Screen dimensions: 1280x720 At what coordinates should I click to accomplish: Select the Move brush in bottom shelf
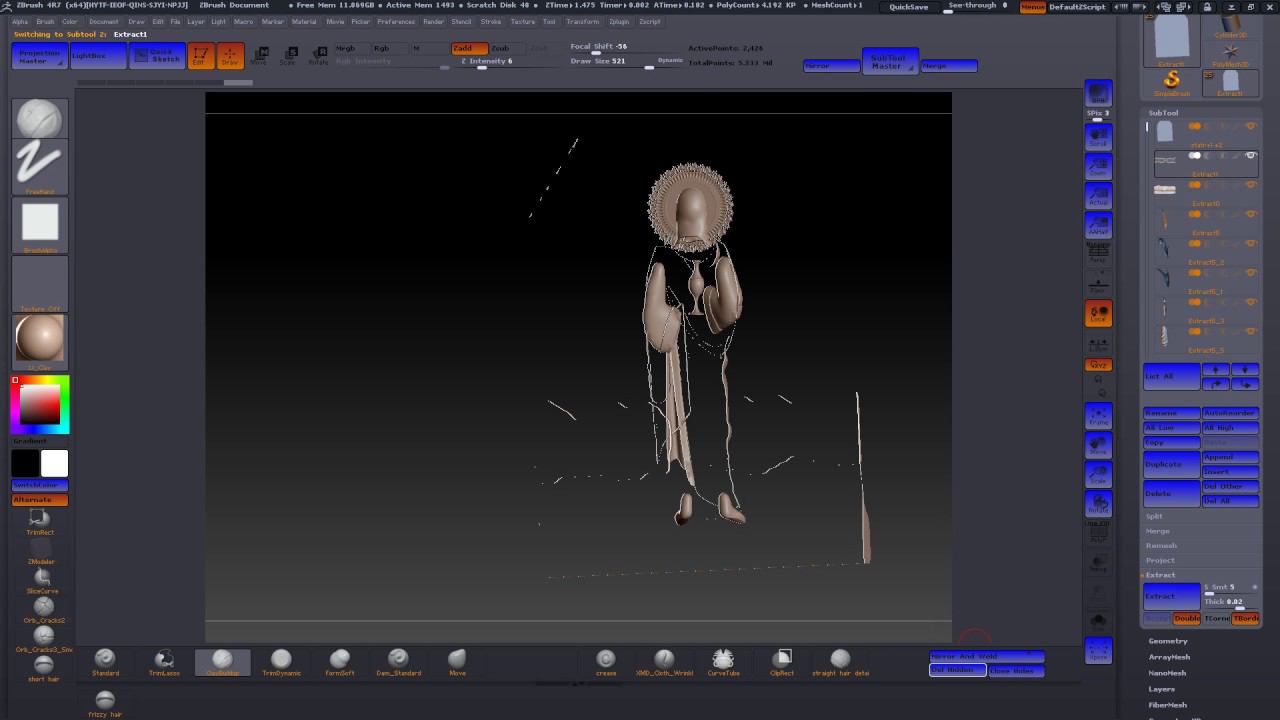pyautogui.click(x=457, y=659)
